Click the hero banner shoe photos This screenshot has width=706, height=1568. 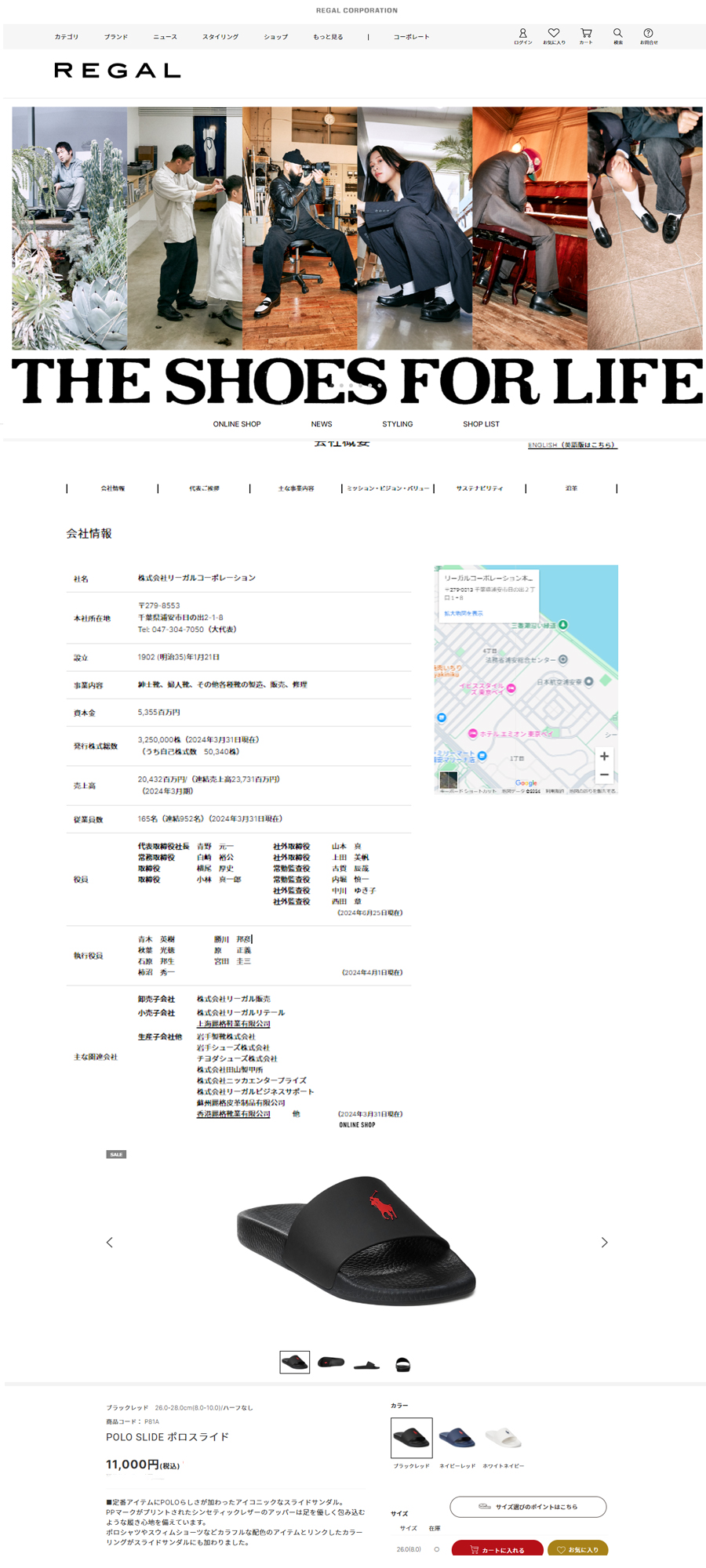357,228
